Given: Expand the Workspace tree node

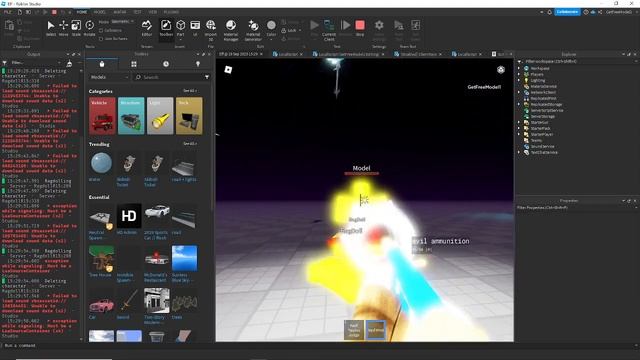Looking at the screenshot, I should pyautogui.click(x=520, y=68).
